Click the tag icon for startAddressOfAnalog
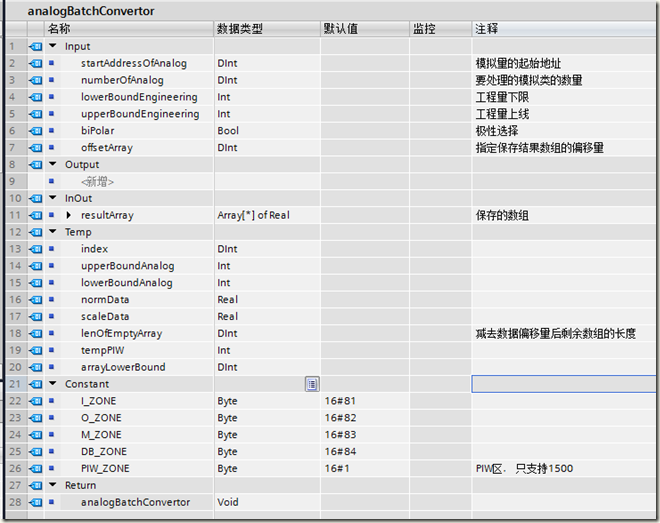Screen dimensions: 660x523 tap(36, 63)
